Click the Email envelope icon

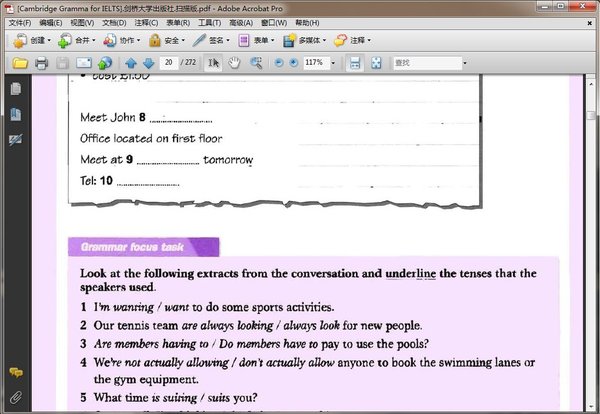(x=84, y=63)
